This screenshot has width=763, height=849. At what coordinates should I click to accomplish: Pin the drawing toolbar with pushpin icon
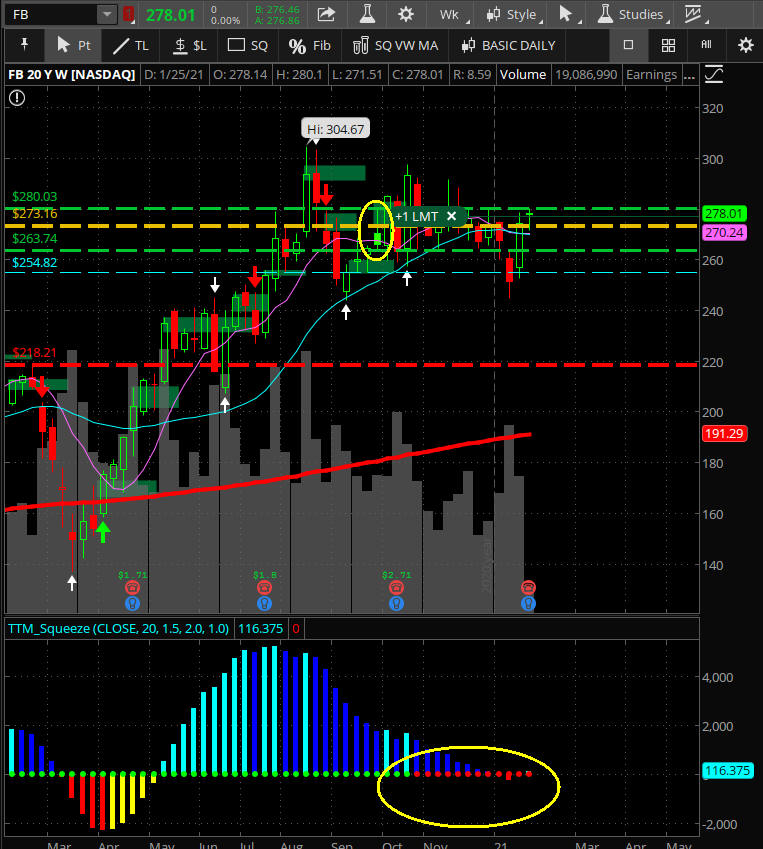(24, 45)
